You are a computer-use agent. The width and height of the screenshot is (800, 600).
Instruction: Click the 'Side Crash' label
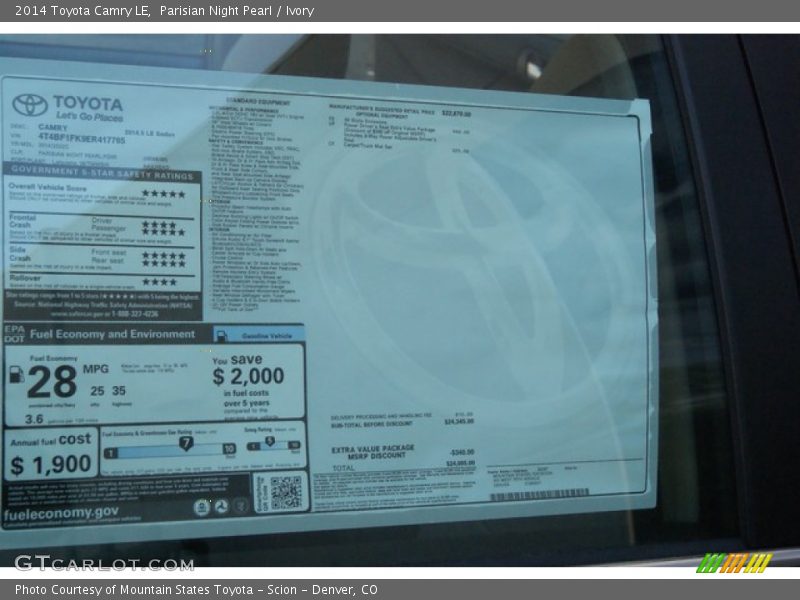(x=19, y=254)
